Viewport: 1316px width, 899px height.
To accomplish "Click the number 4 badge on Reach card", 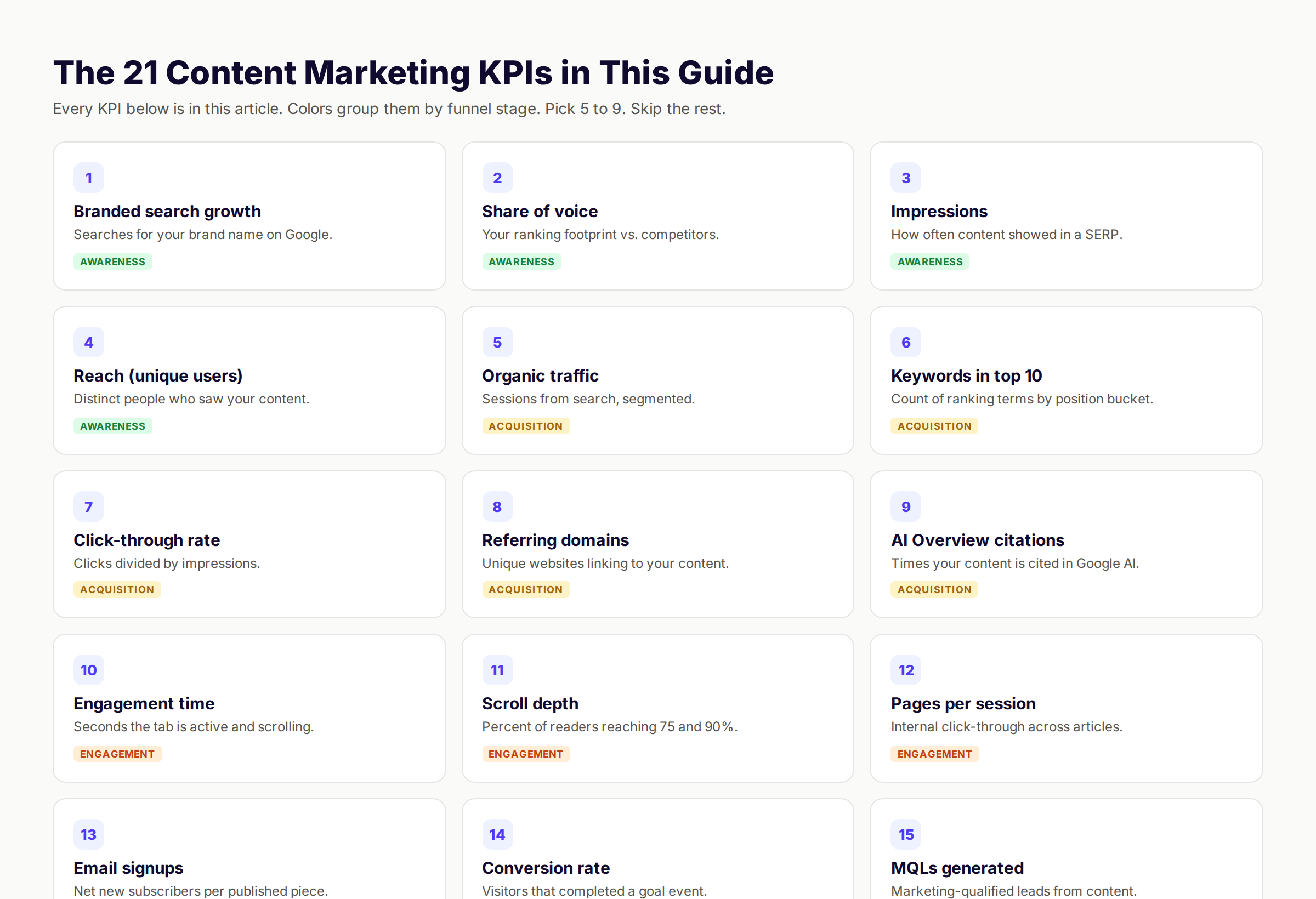I will (x=89, y=342).
